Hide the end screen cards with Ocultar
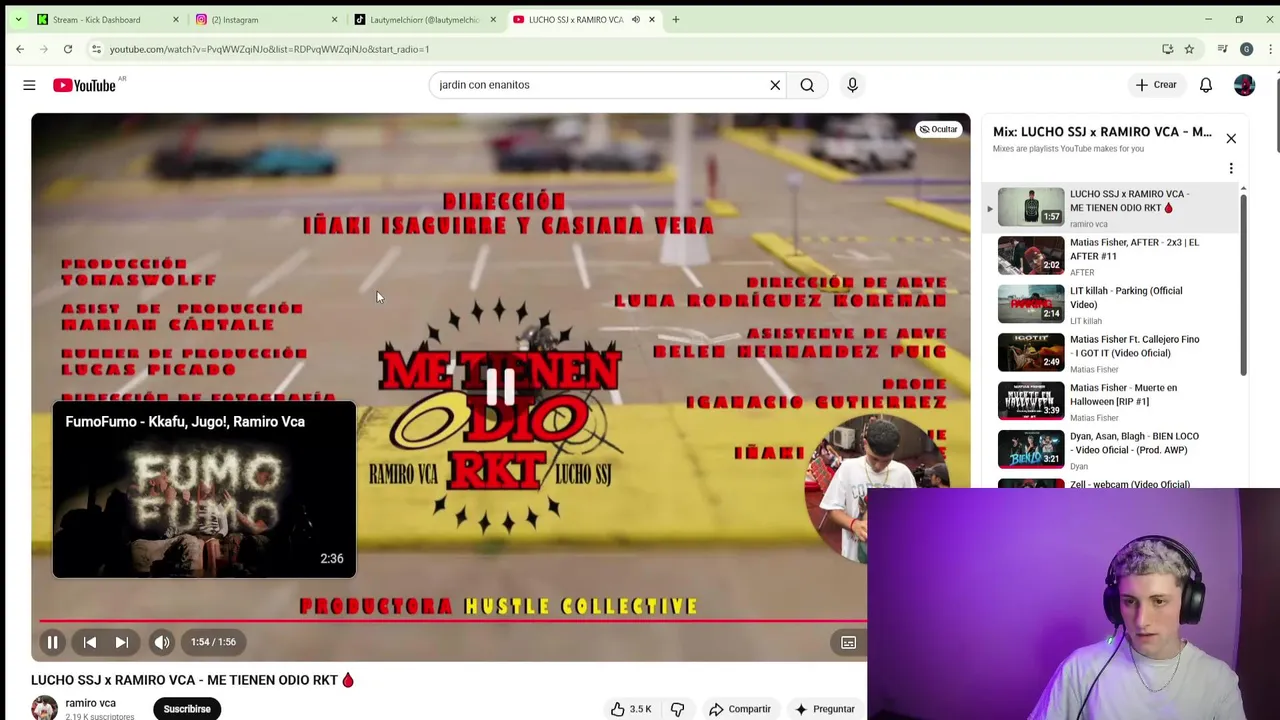This screenshot has width=1280, height=720. coord(939,129)
